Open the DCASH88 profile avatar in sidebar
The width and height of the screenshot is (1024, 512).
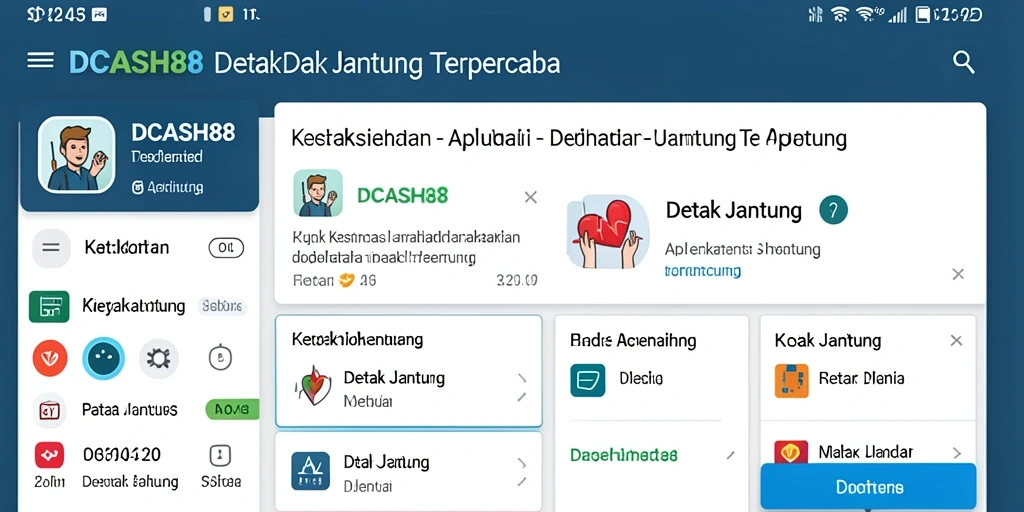pos(77,155)
